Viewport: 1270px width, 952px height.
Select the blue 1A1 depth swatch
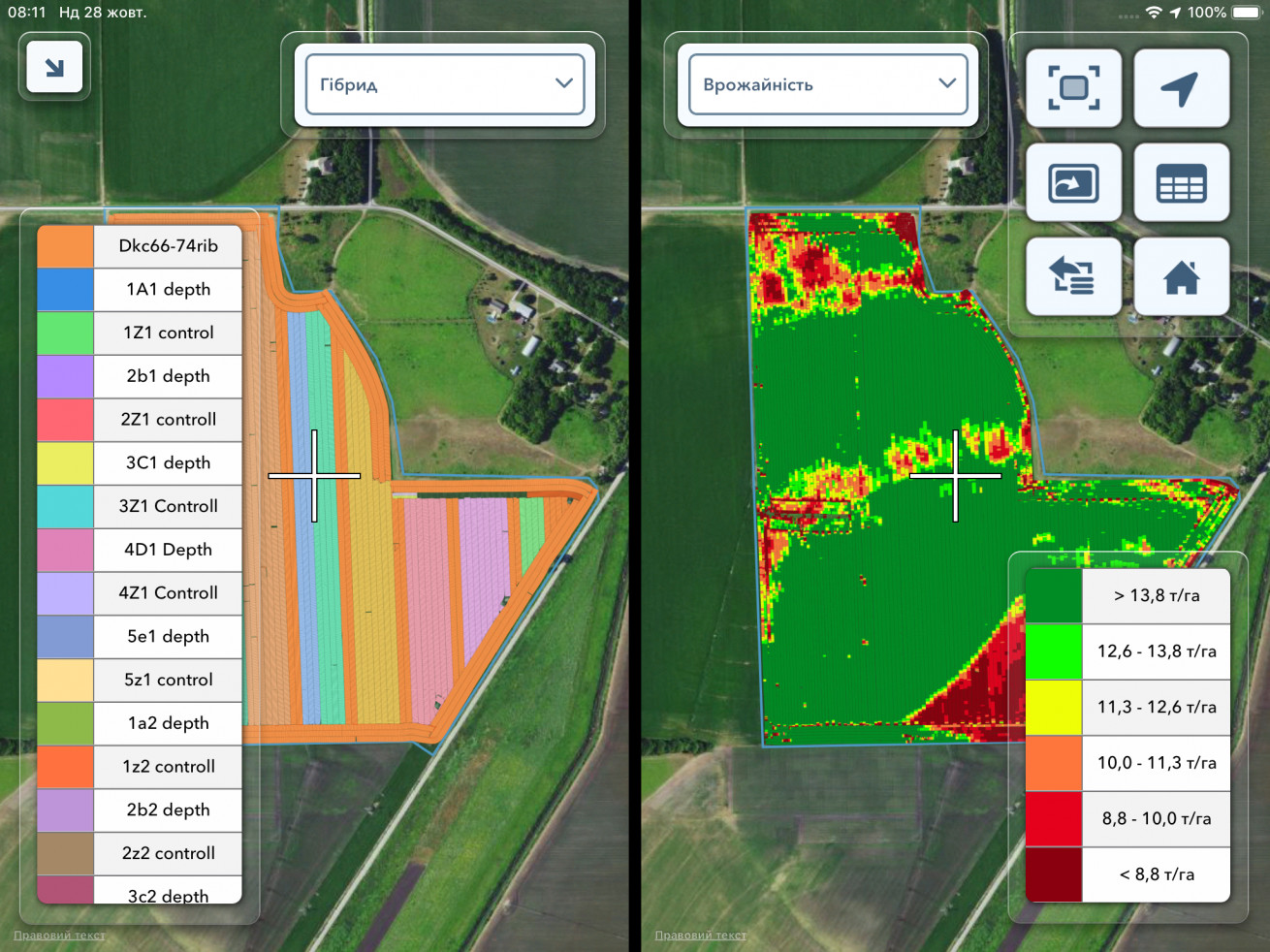(x=65, y=290)
